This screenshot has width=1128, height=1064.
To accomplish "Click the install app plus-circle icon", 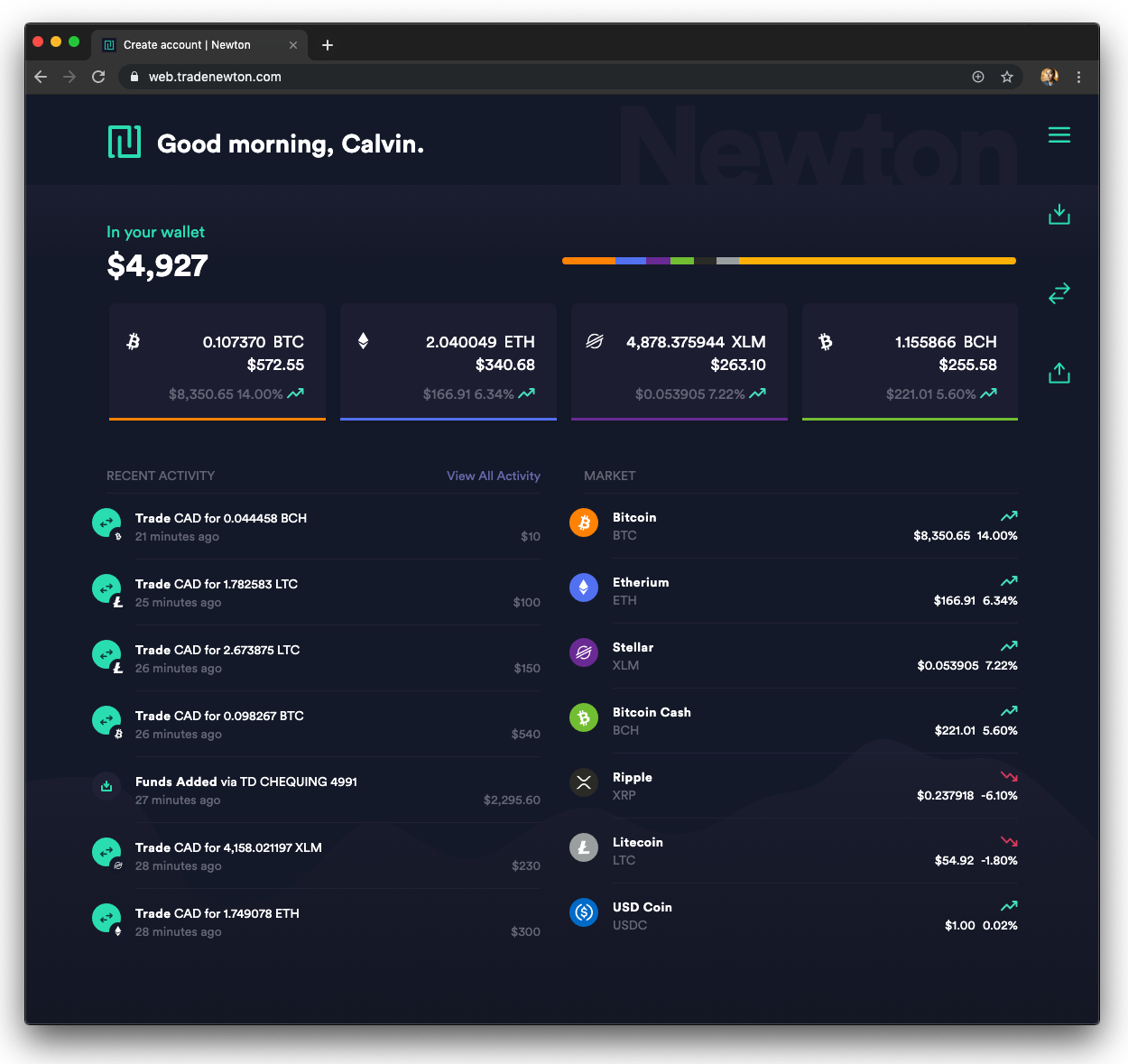I will pyautogui.click(x=978, y=77).
